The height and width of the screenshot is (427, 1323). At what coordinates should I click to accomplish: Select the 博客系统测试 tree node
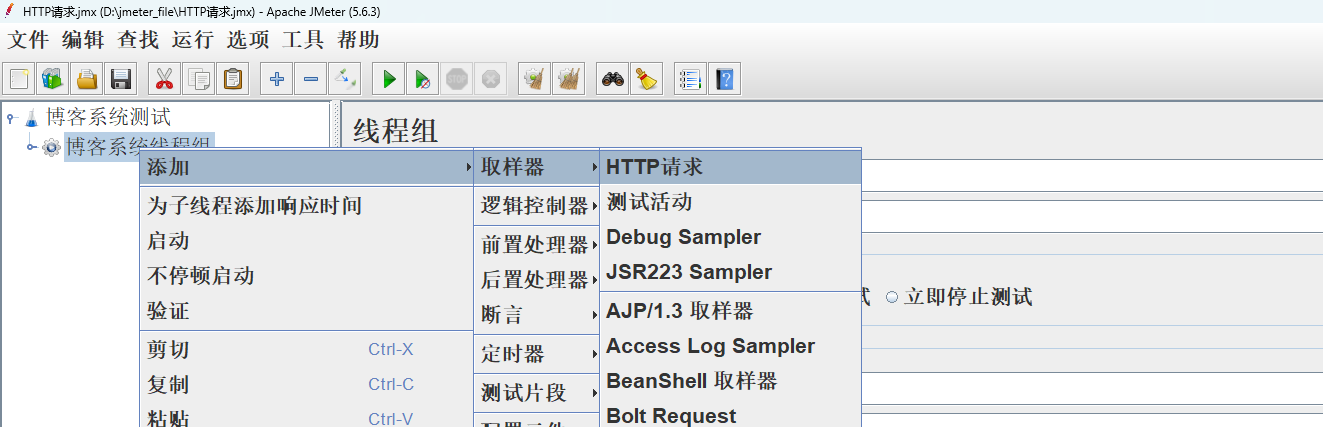tap(108, 117)
